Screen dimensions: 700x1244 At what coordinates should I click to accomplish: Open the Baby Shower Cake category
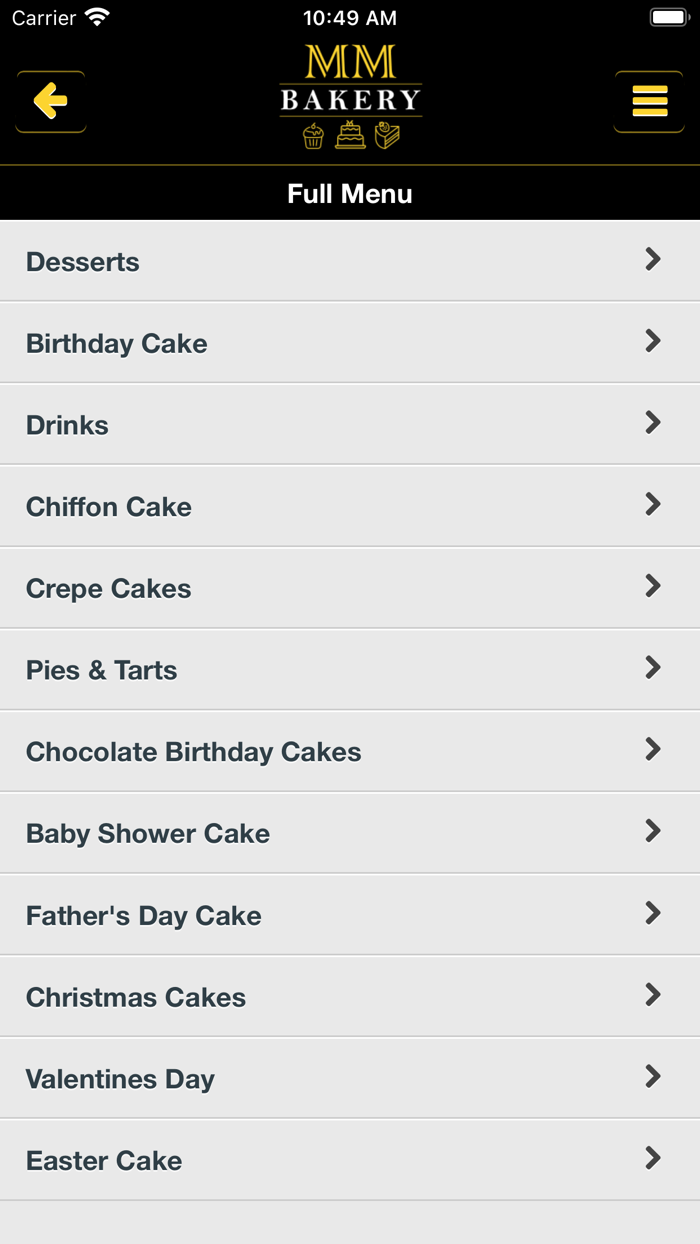click(148, 834)
